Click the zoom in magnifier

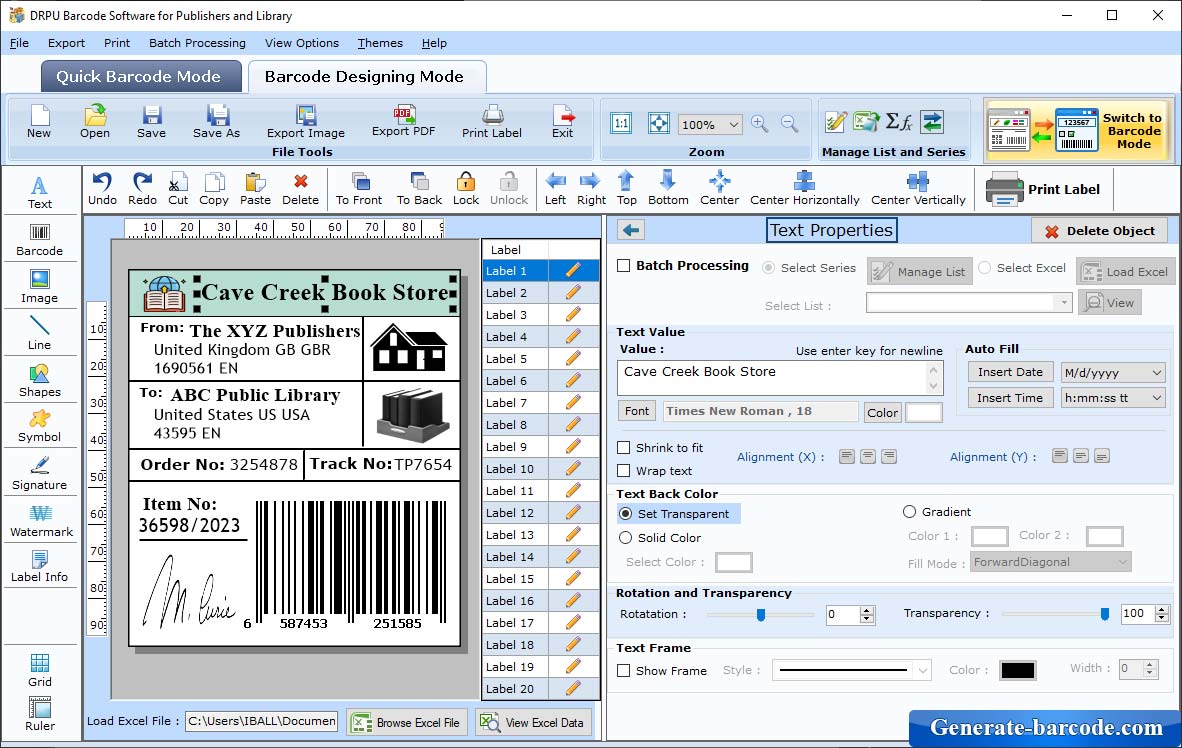(760, 124)
